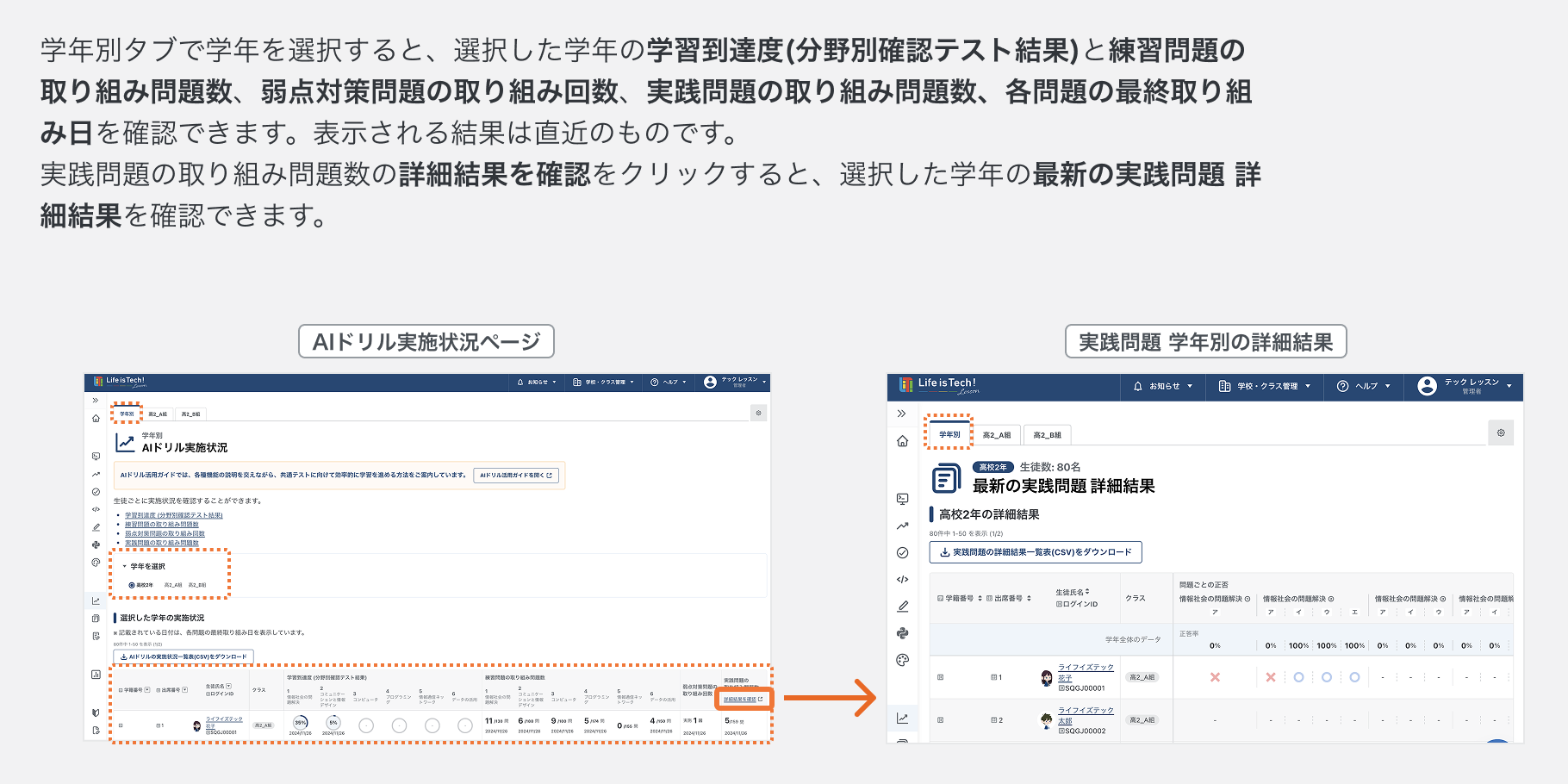Open check-circle icon in right screenshot sidebar
This screenshot has width=1568, height=784.
902,552
